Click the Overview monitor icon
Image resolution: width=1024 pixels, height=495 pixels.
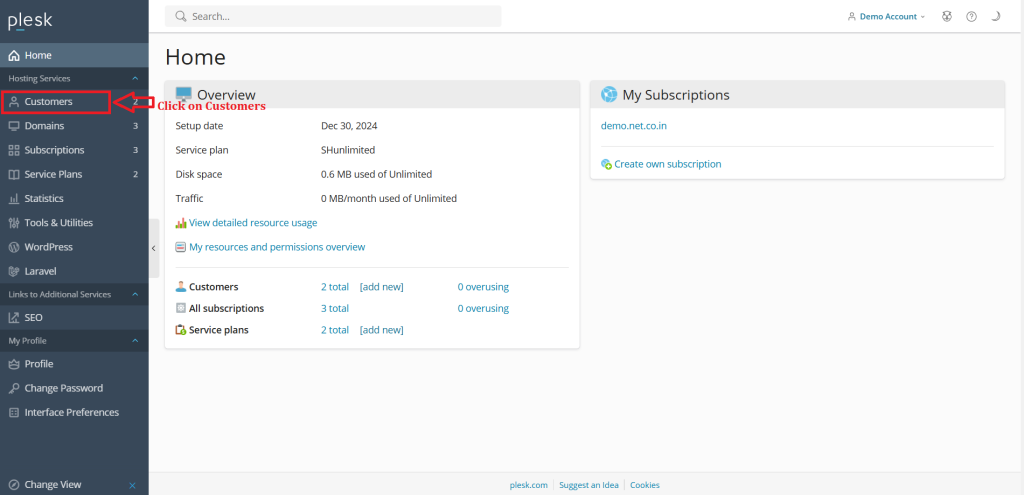(184, 95)
